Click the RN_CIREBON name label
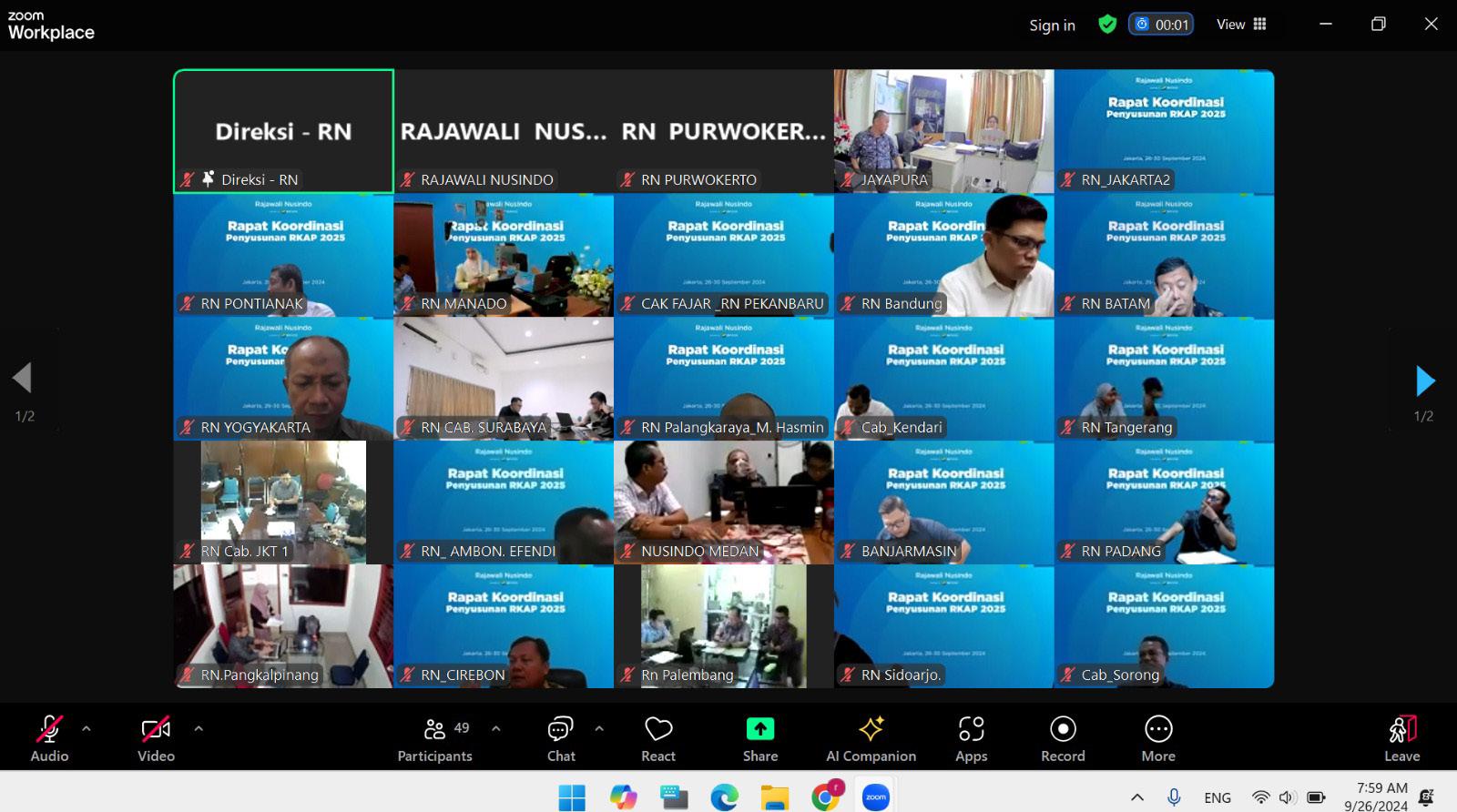 (463, 675)
